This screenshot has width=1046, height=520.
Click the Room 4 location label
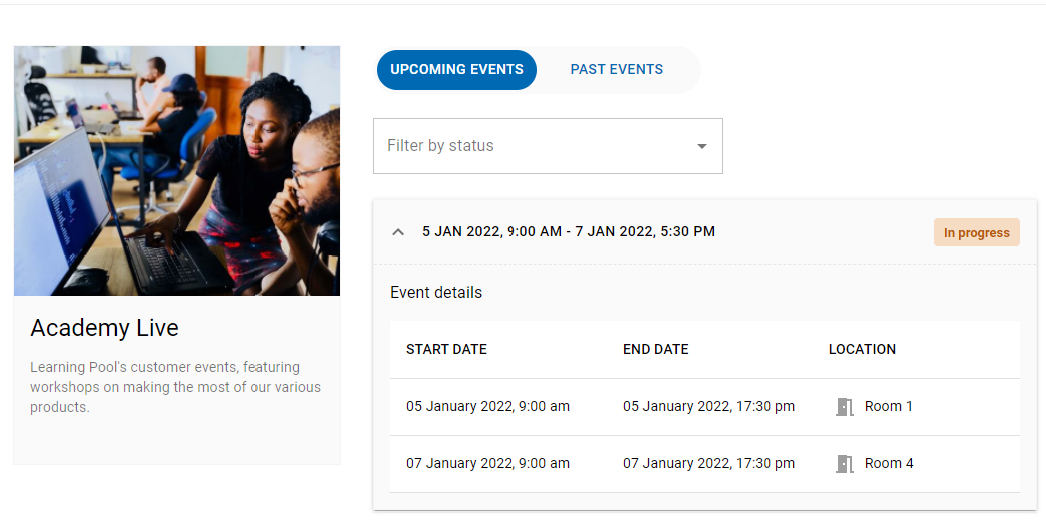(x=889, y=464)
